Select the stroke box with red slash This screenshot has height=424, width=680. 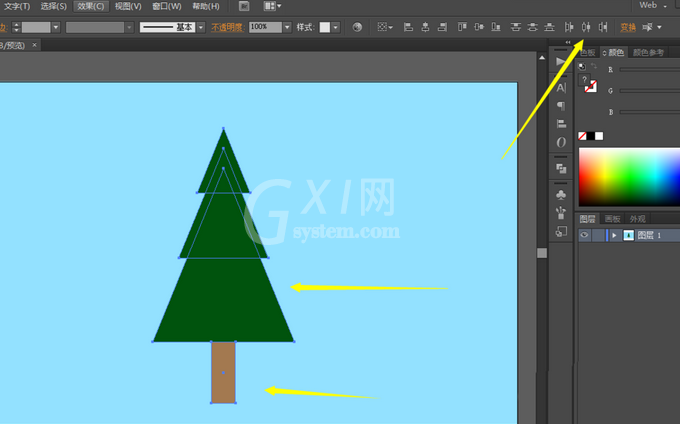[x=591, y=87]
